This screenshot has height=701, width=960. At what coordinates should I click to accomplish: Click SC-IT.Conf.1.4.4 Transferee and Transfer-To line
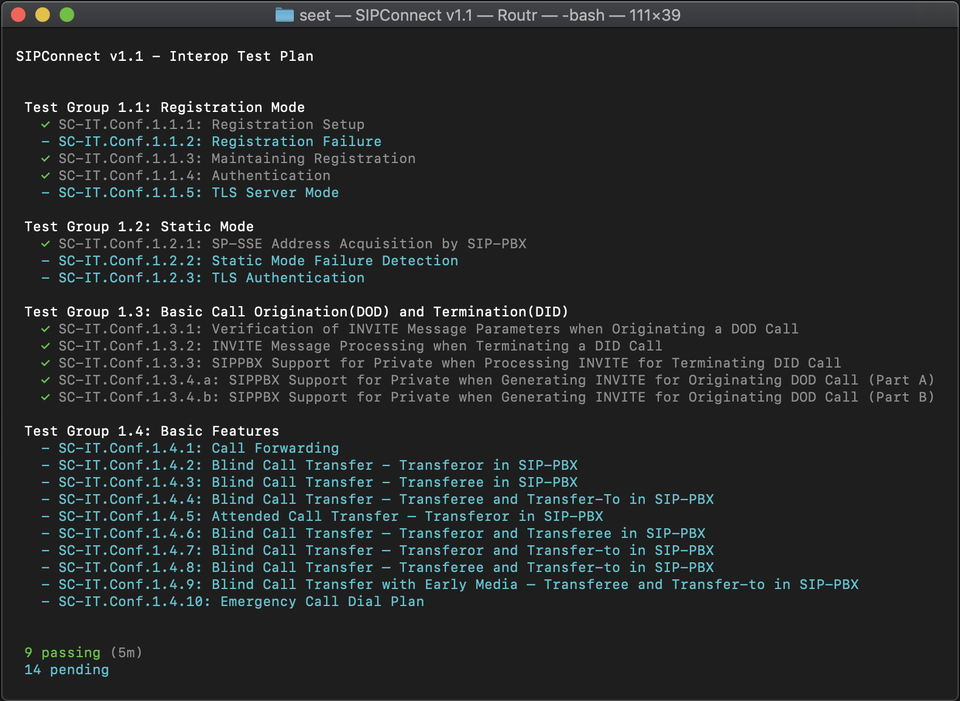click(x=386, y=500)
